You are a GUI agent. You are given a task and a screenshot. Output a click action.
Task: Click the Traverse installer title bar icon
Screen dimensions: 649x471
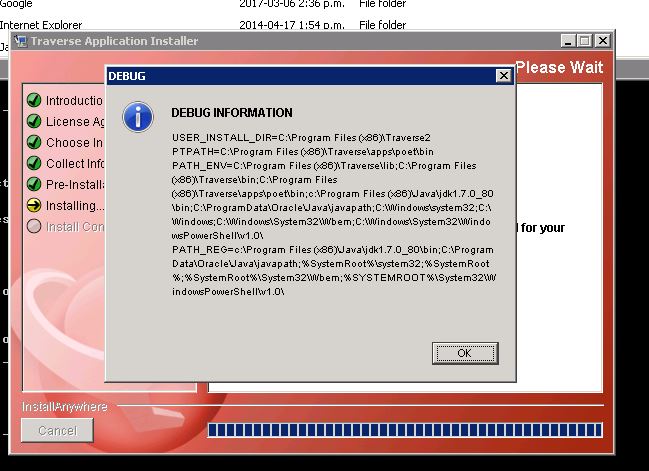[20, 41]
